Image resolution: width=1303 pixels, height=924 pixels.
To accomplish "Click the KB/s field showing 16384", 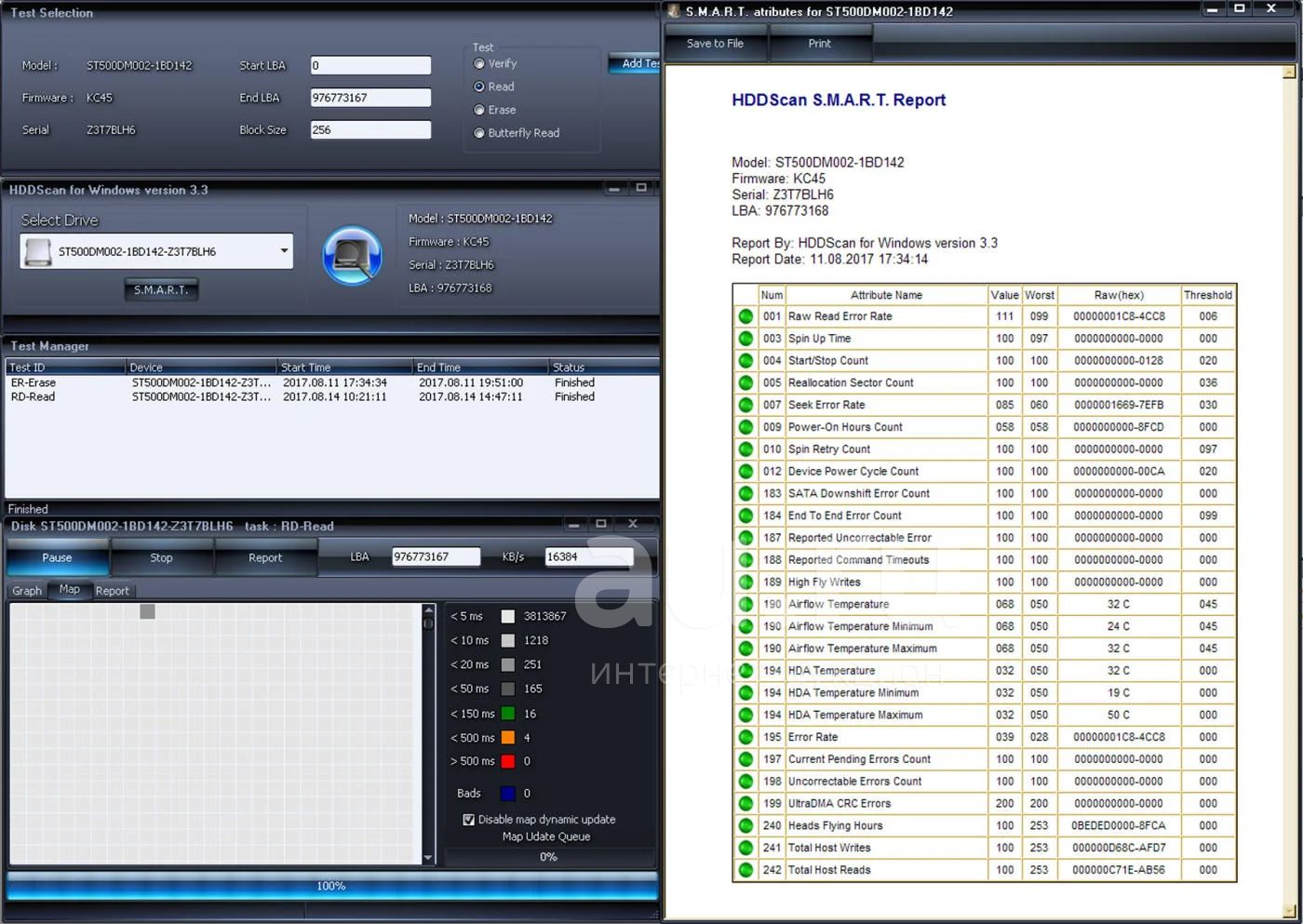I will (x=589, y=556).
